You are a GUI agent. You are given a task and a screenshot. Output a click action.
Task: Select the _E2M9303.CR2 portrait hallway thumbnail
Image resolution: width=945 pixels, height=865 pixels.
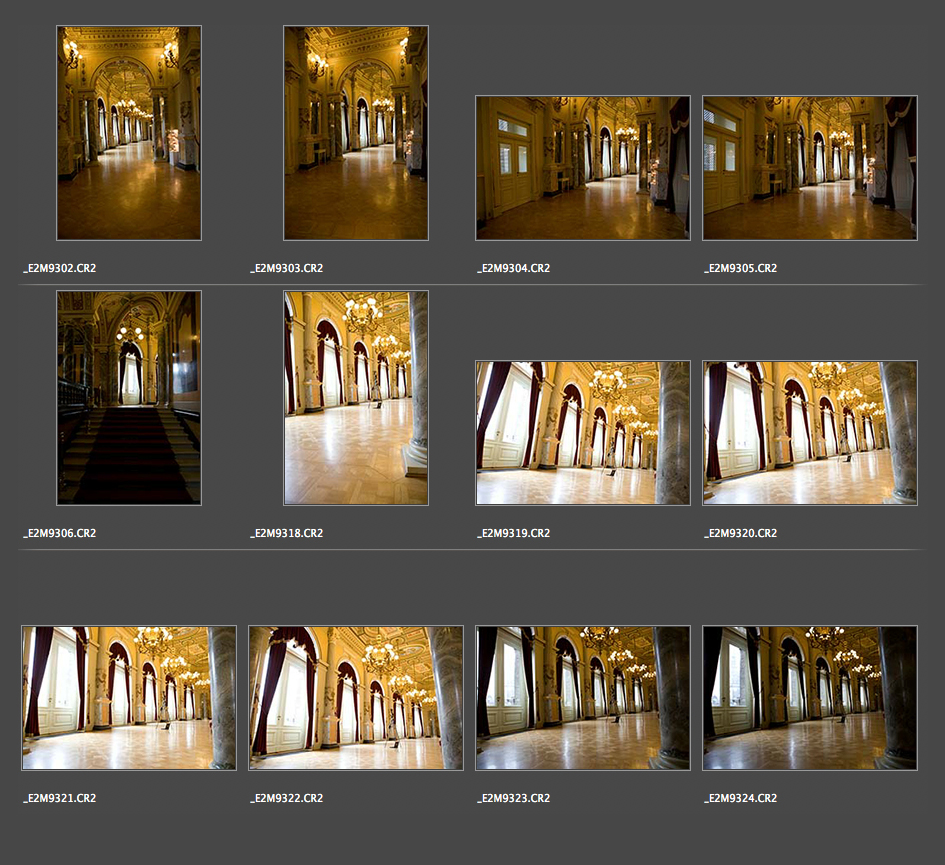pyautogui.click(x=356, y=133)
